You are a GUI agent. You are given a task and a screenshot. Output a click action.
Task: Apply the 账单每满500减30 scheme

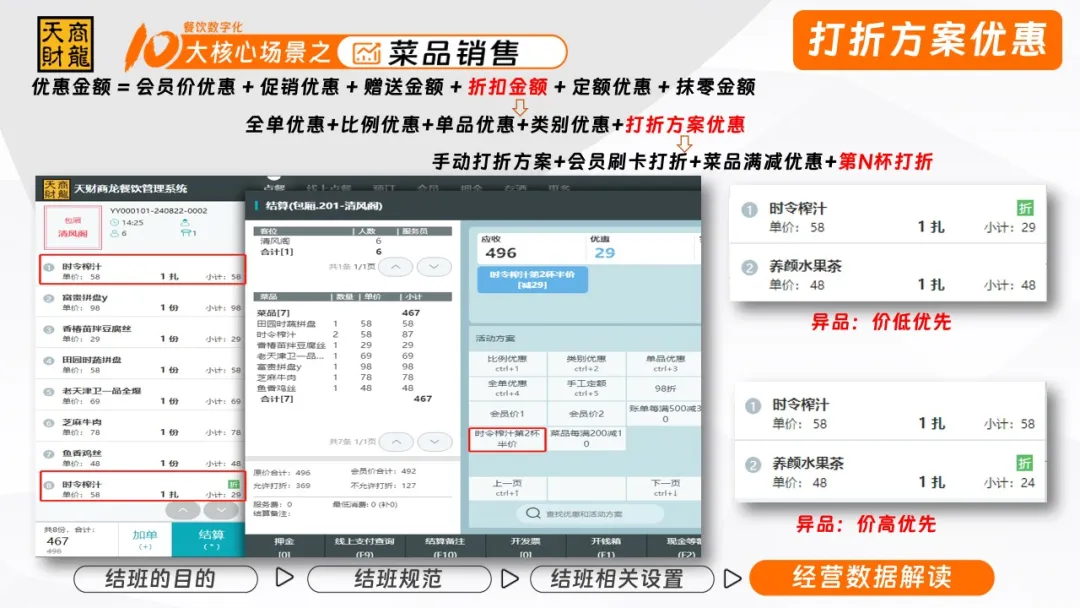[665, 413]
